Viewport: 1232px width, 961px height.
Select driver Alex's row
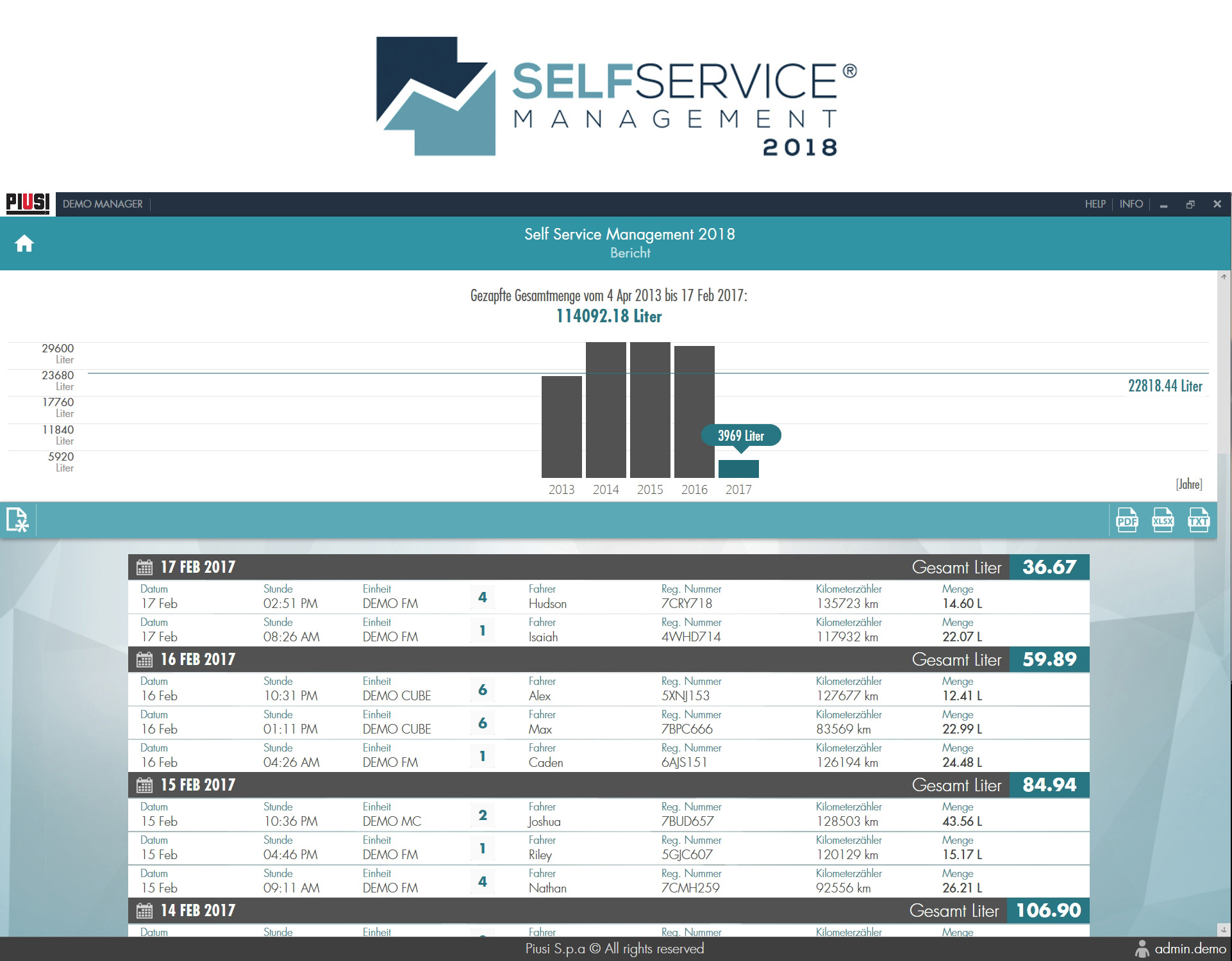click(x=608, y=689)
